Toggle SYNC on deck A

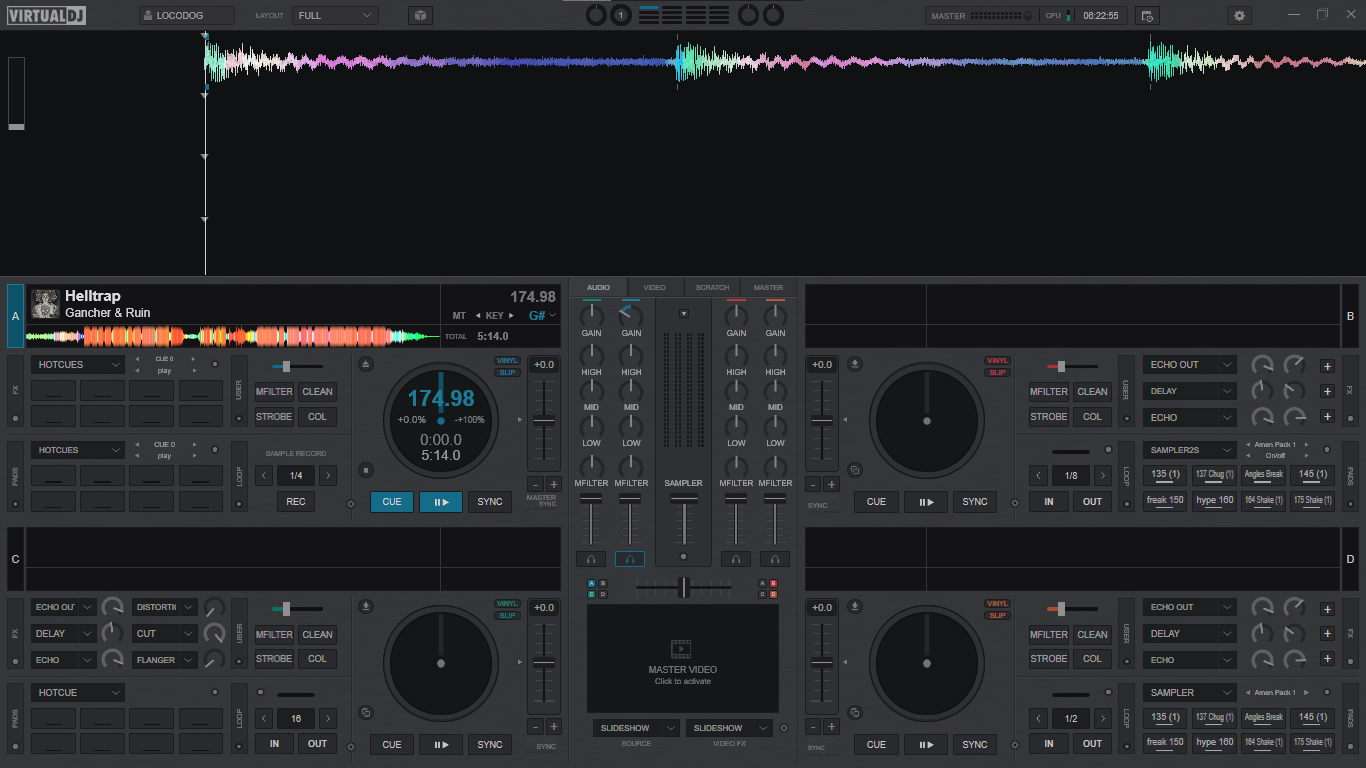pos(490,502)
